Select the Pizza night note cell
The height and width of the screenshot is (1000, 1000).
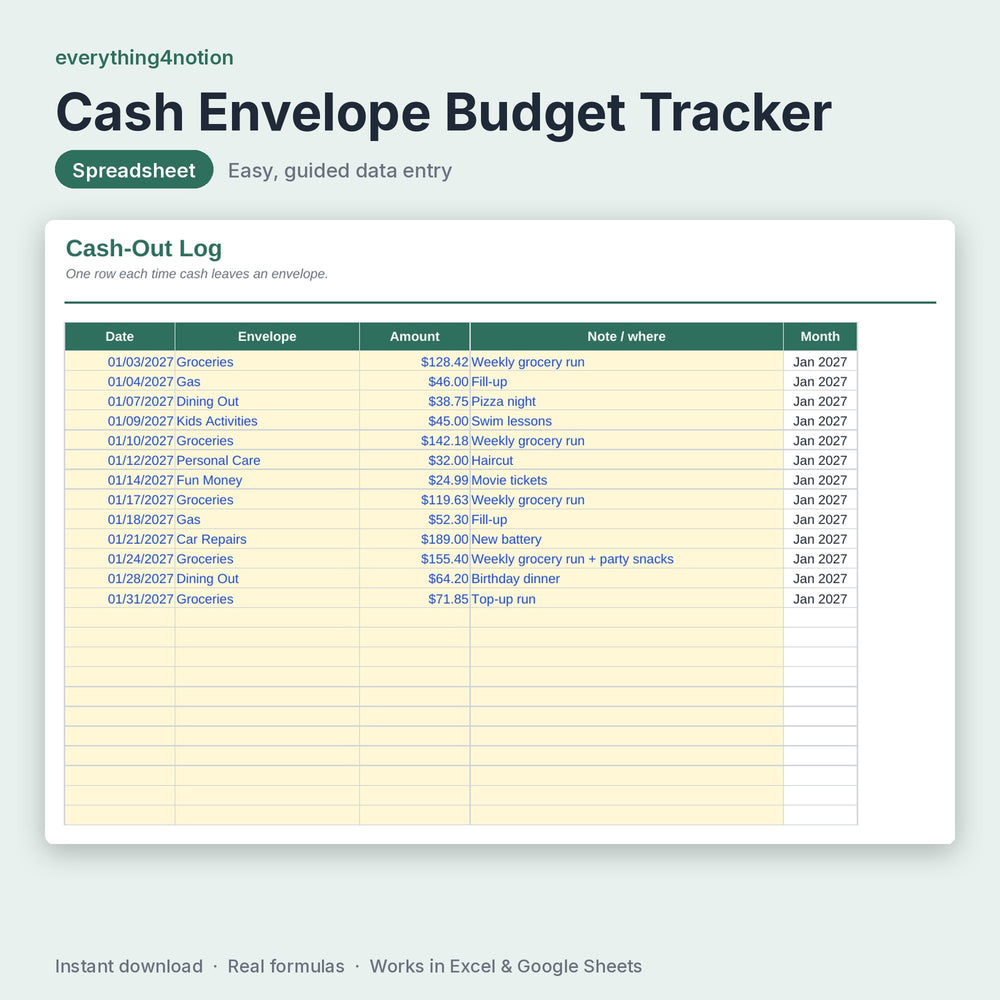click(626, 401)
